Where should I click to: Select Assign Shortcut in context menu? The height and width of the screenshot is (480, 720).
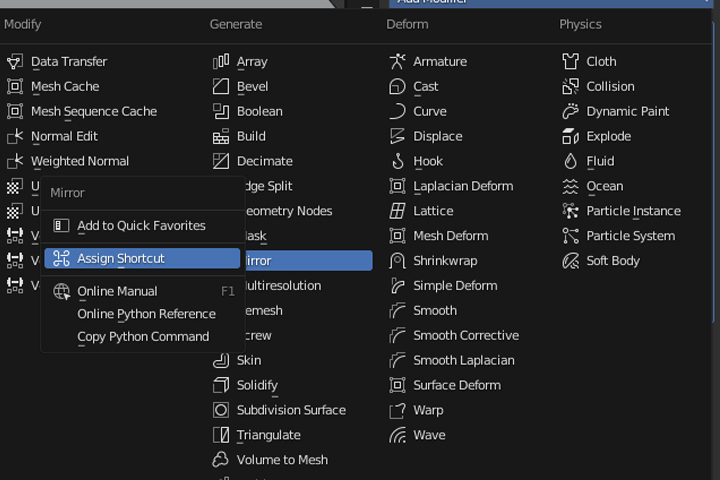click(x=142, y=259)
